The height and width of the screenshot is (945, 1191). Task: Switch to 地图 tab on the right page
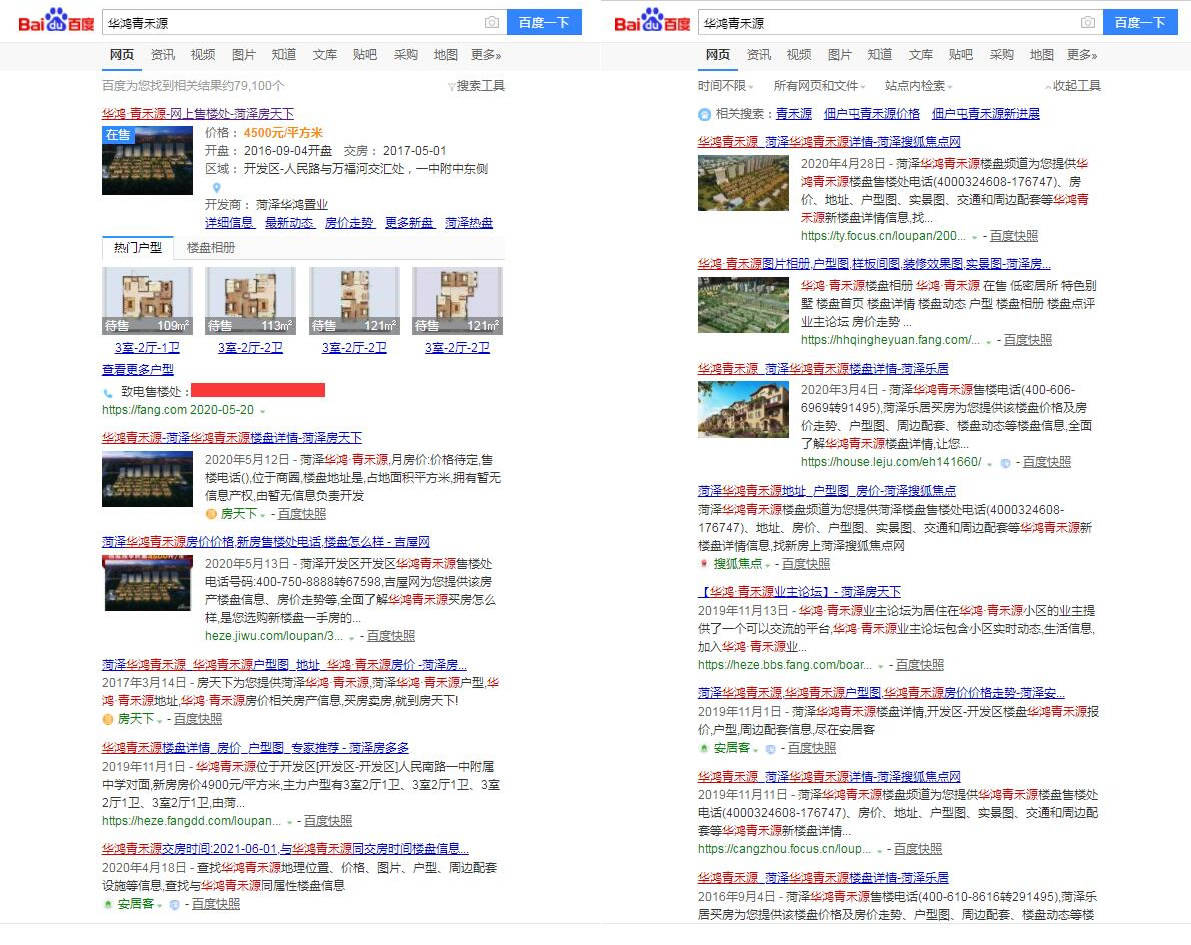tap(1041, 55)
